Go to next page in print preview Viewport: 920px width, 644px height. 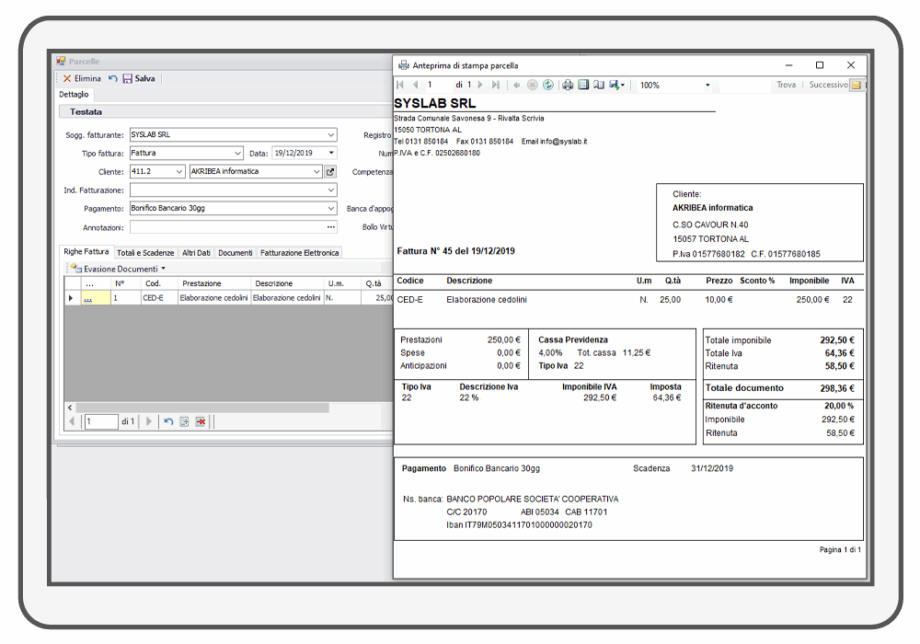coord(481,85)
